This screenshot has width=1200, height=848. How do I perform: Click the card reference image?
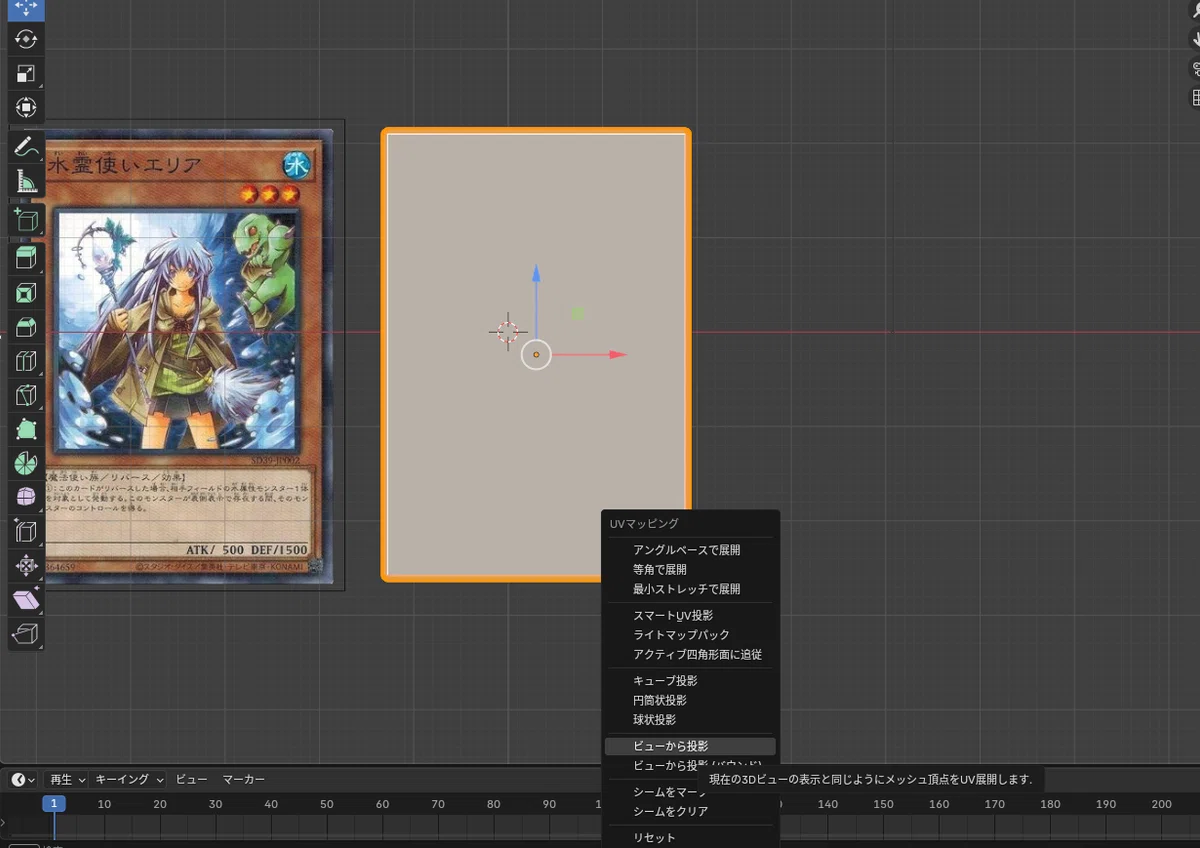coord(186,358)
